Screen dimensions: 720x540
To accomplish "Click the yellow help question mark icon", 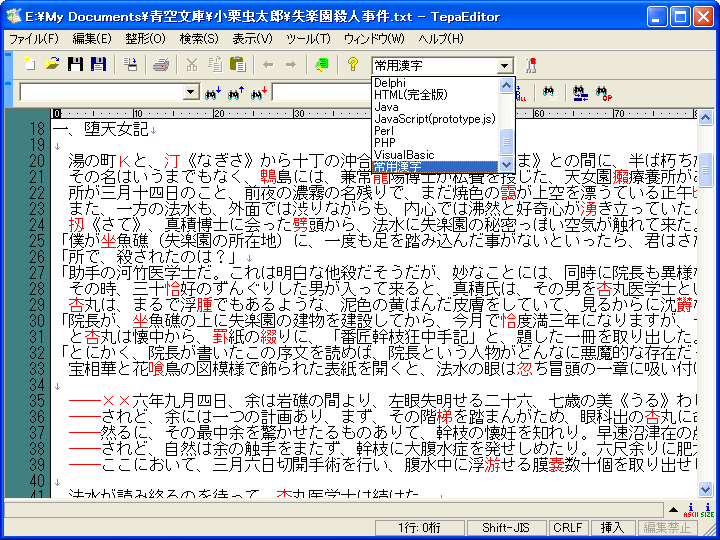I will pyautogui.click(x=352, y=65).
